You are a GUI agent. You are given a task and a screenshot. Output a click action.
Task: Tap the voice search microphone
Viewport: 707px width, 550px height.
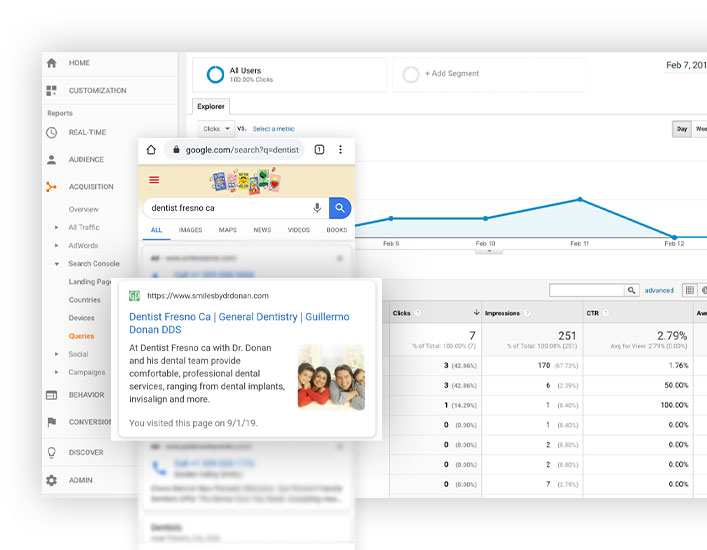[317, 208]
